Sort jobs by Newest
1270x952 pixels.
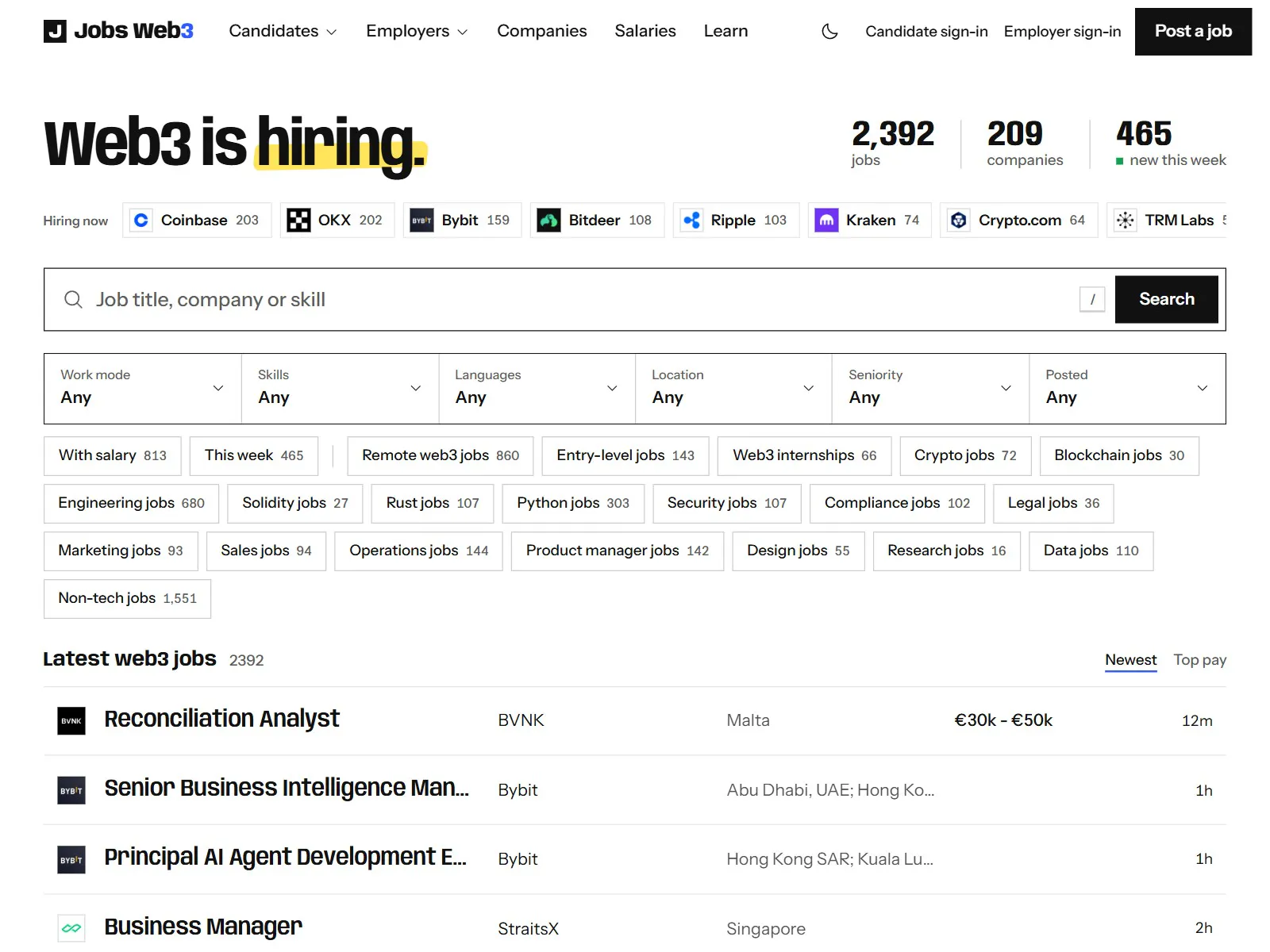coord(1130,660)
